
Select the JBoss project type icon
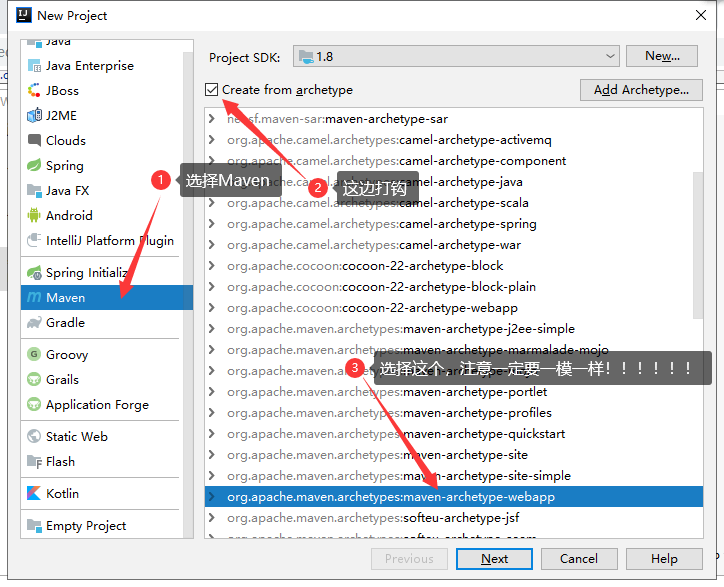[34, 91]
